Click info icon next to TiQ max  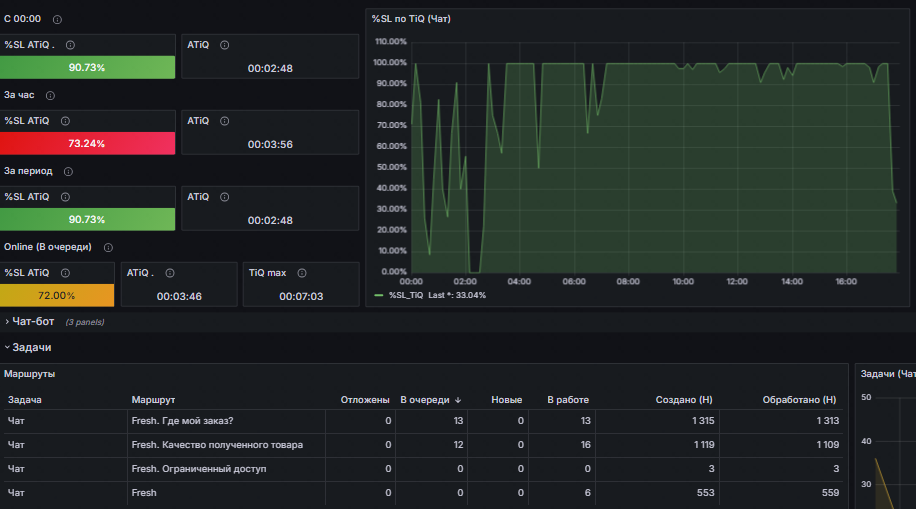(x=302, y=273)
